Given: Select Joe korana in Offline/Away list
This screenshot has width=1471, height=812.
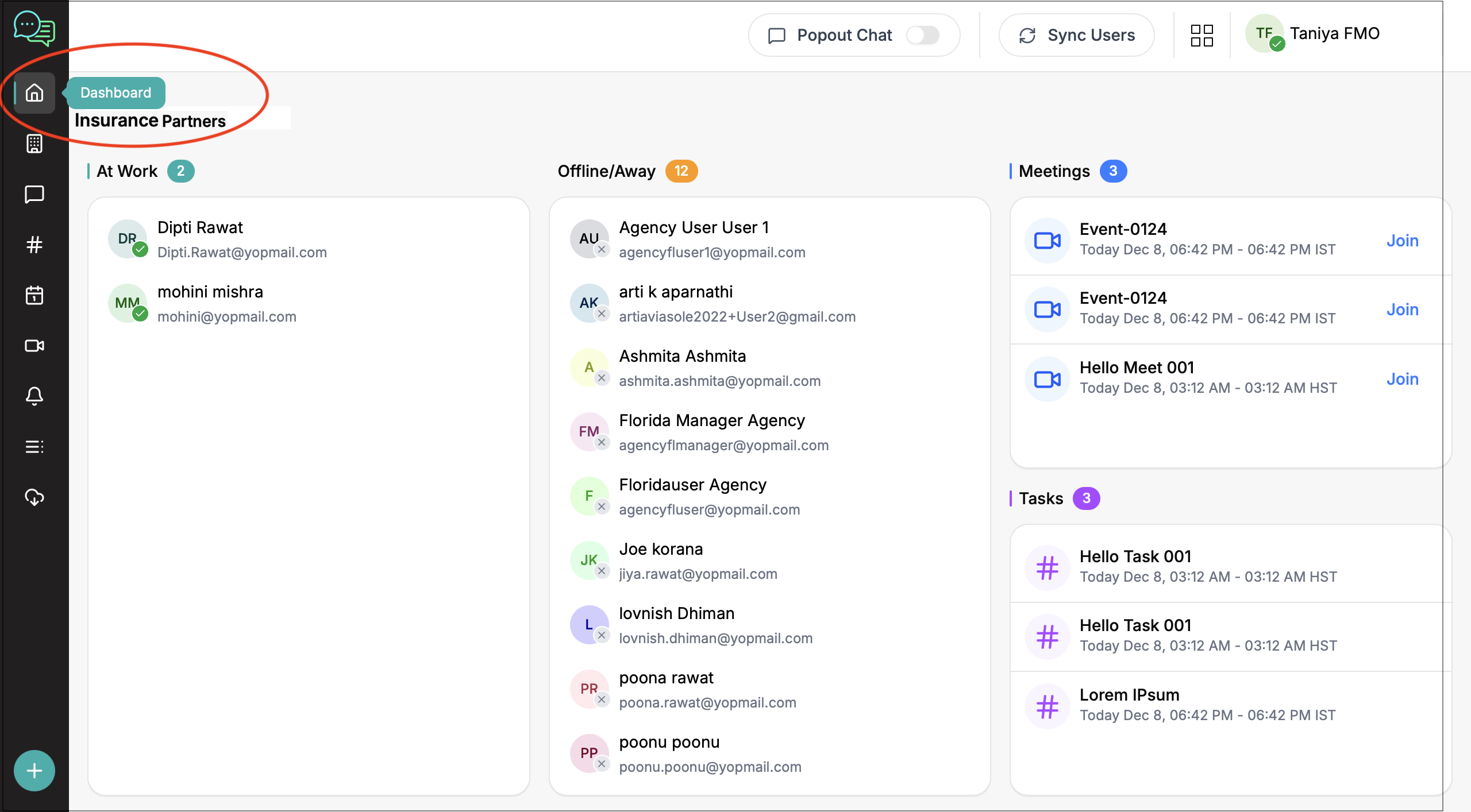Looking at the screenshot, I should pos(661,550).
